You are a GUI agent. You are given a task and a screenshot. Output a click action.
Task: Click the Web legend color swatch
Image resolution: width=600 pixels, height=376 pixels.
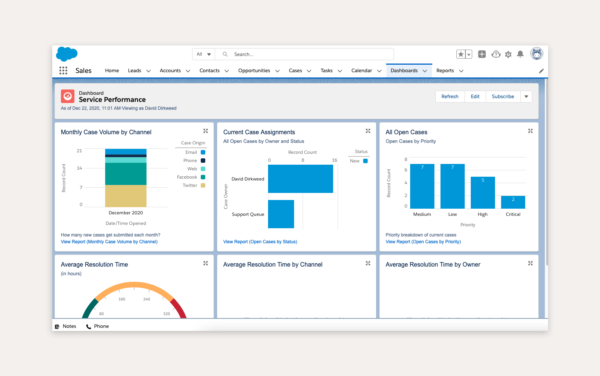[203, 169]
